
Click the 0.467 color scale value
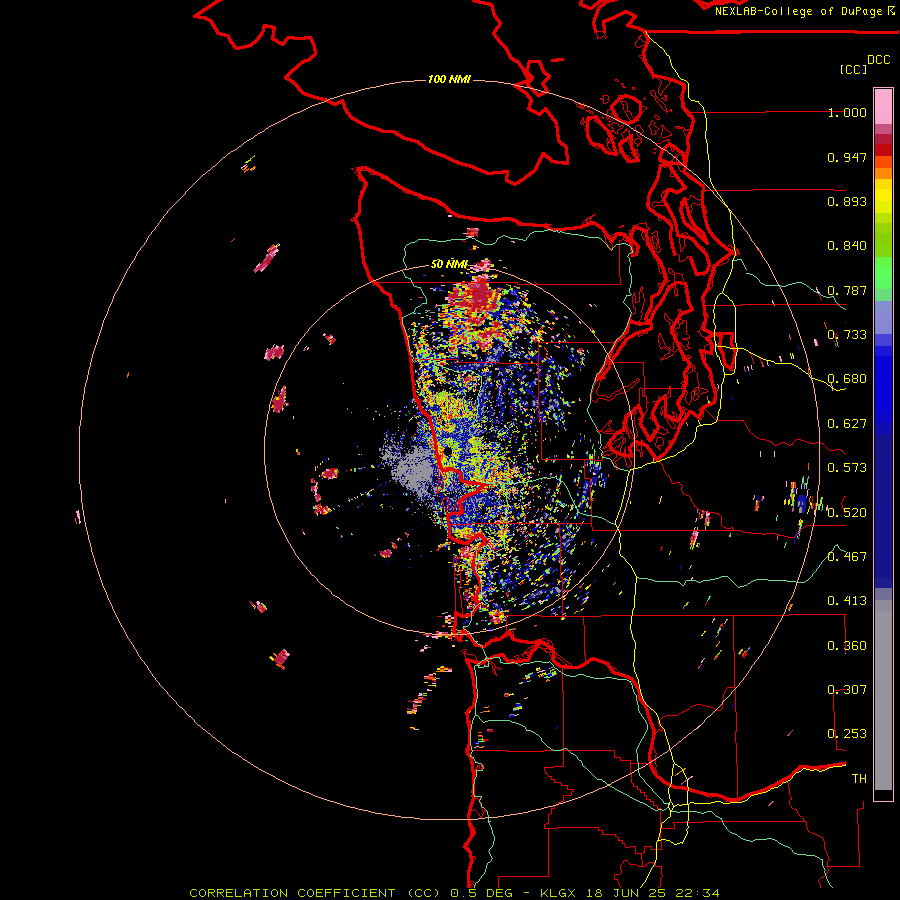point(847,556)
